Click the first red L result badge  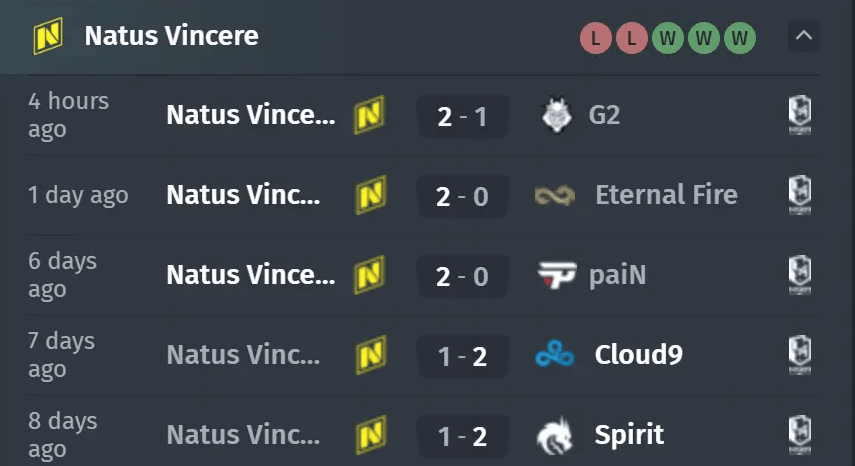596,39
